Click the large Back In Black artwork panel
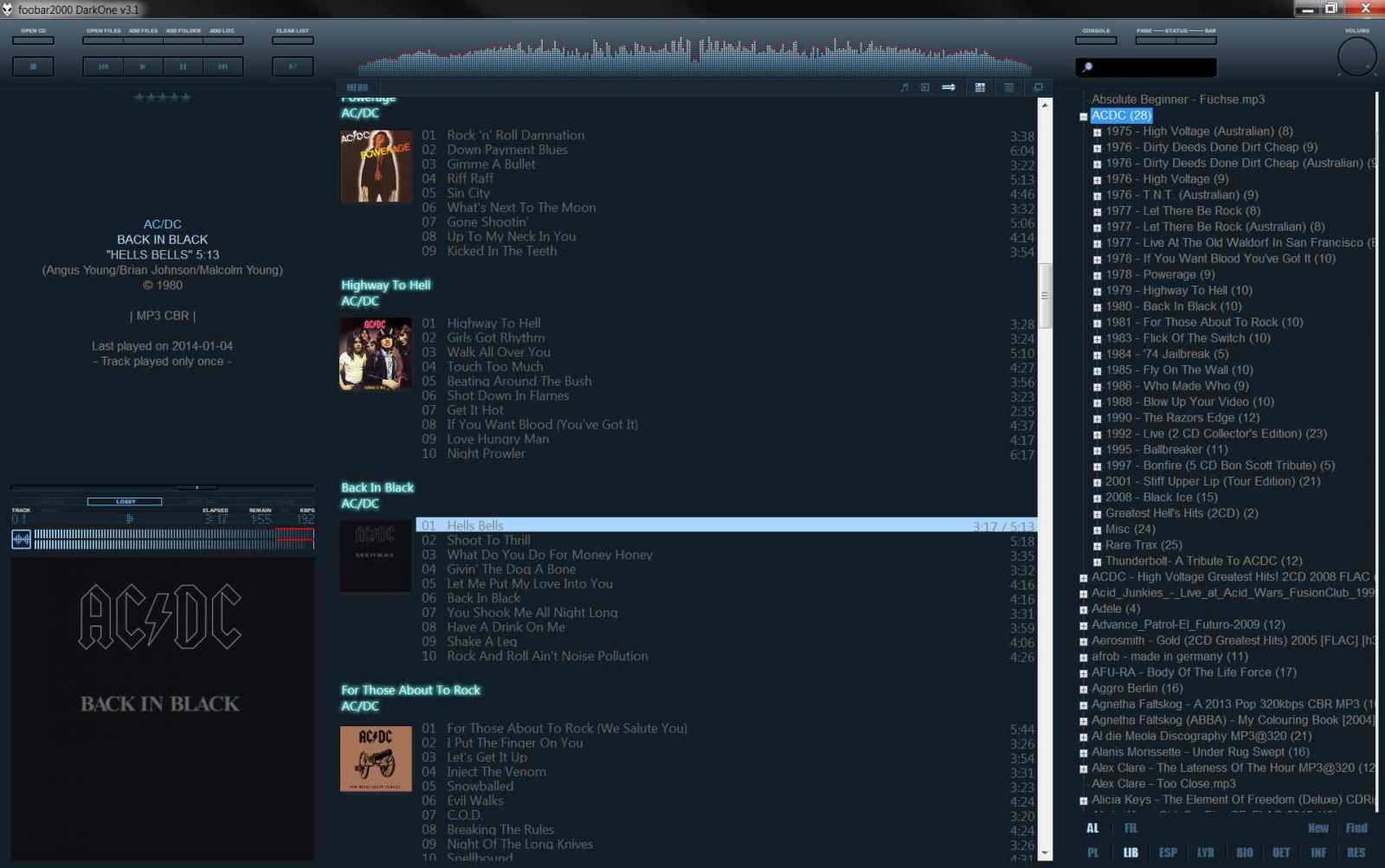This screenshot has width=1385, height=868. [162, 710]
